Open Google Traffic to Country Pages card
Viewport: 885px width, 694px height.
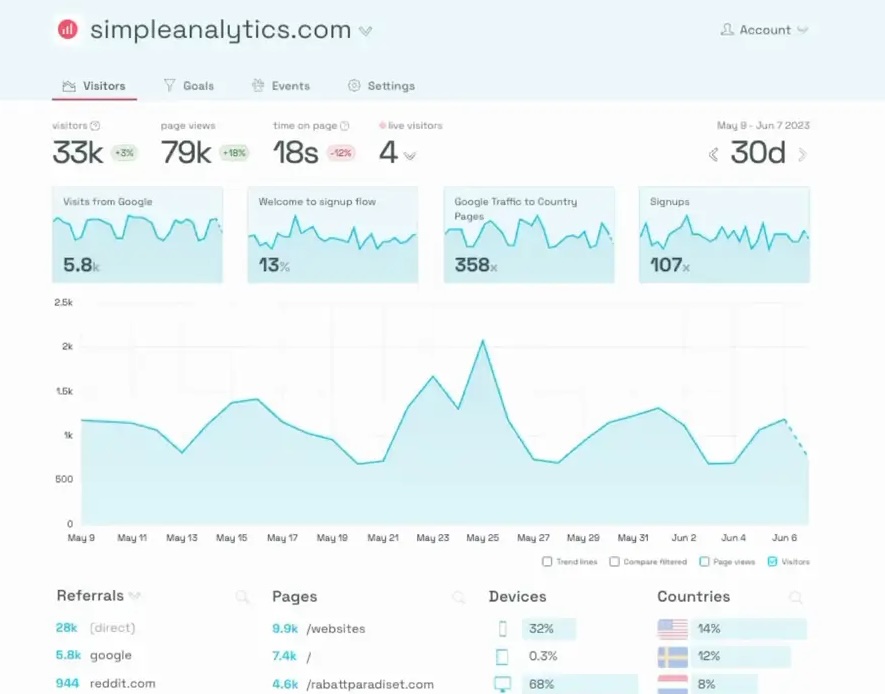529,235
